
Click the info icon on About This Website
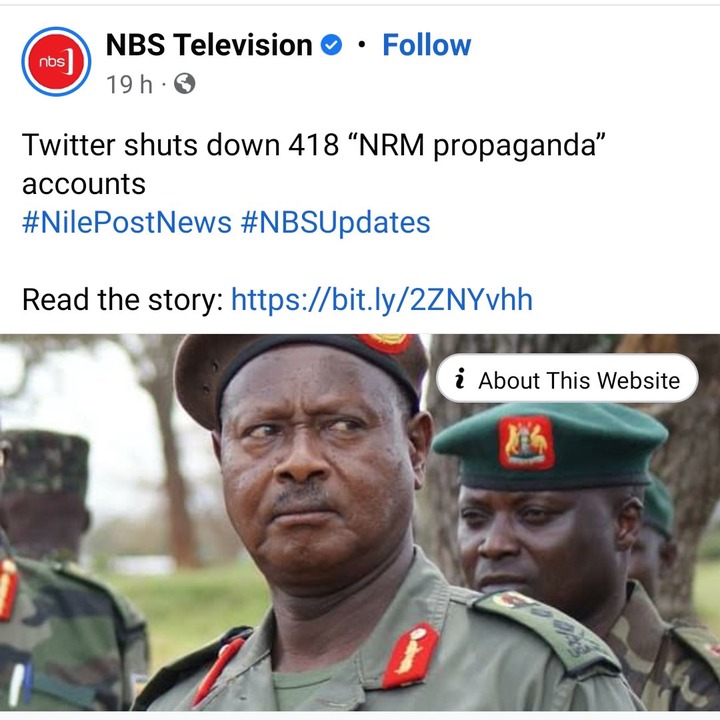(x=460, y=379)
